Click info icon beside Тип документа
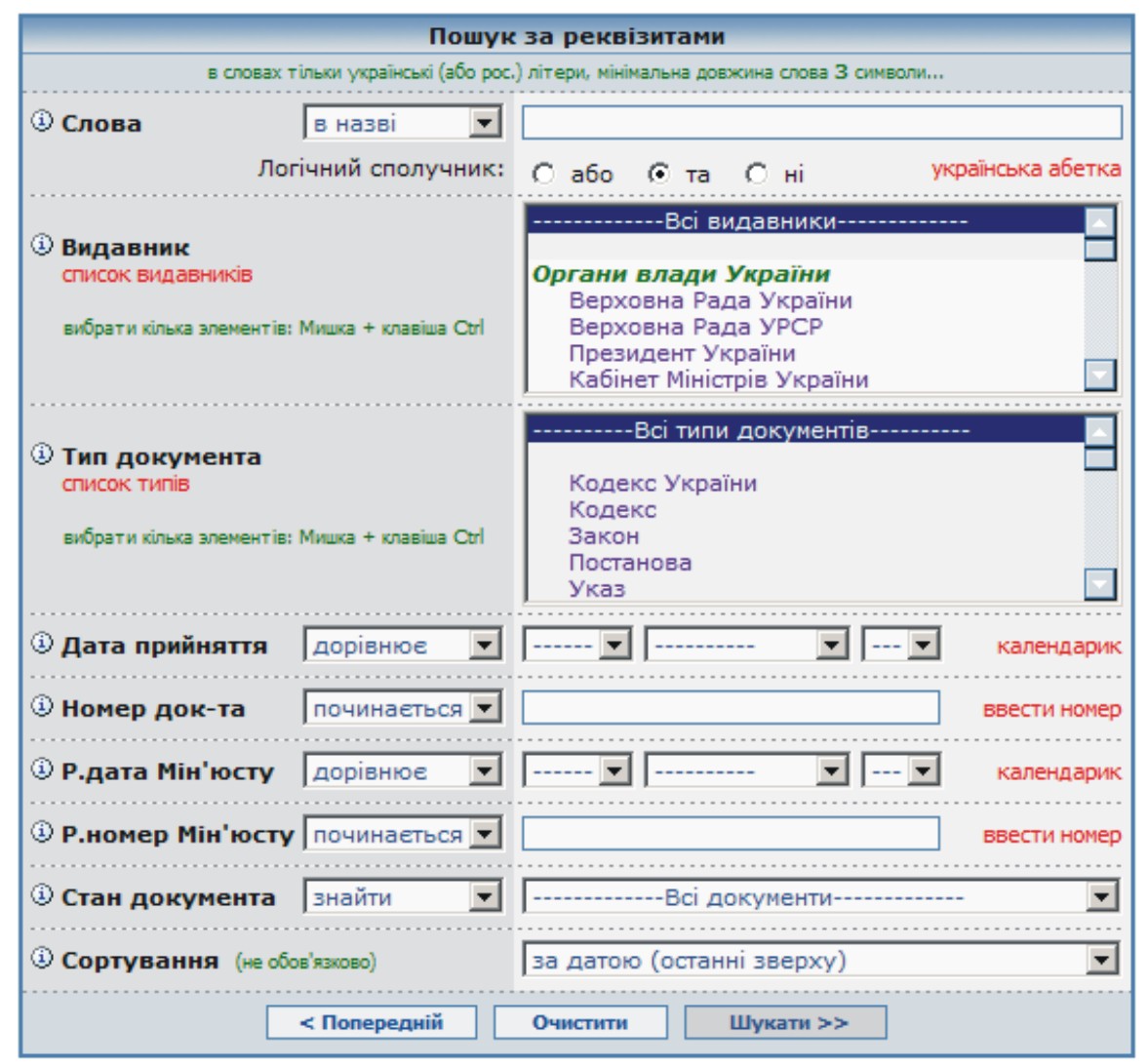1148x1064 pixels. click(x=42, y=454)
